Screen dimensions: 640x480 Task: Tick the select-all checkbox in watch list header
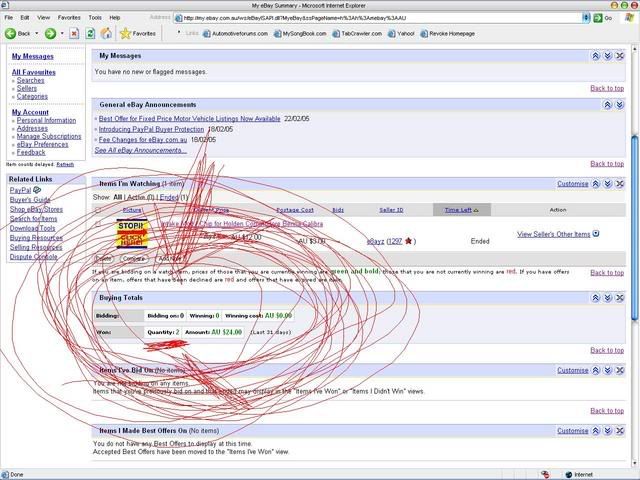point(98,210)
